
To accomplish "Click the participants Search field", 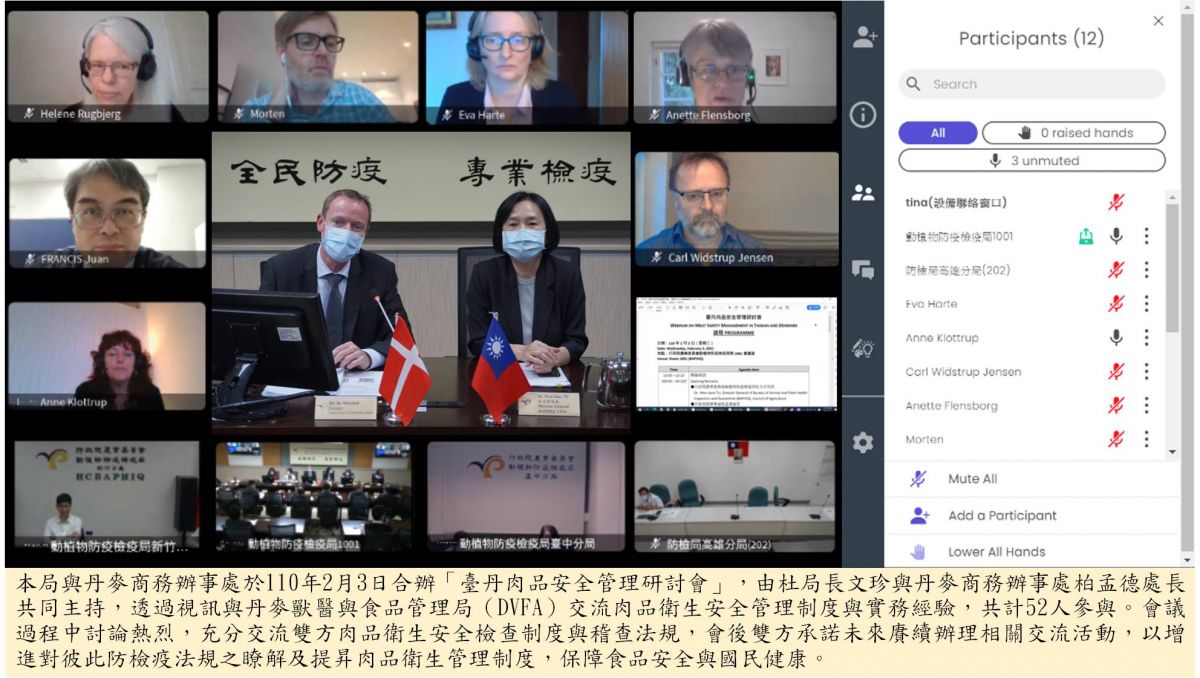I will pyautogui.click(x=1040, y=84).
